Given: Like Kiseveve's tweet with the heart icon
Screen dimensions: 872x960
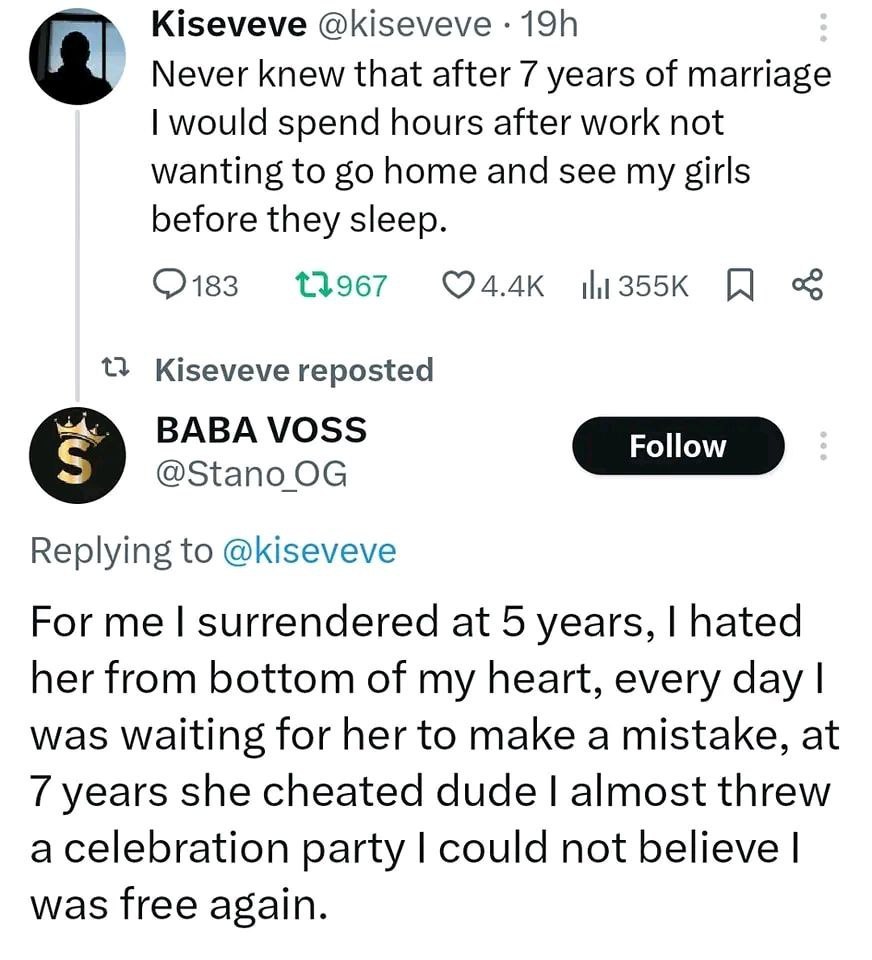Looking at the screenshot, I should coord(458,287).
